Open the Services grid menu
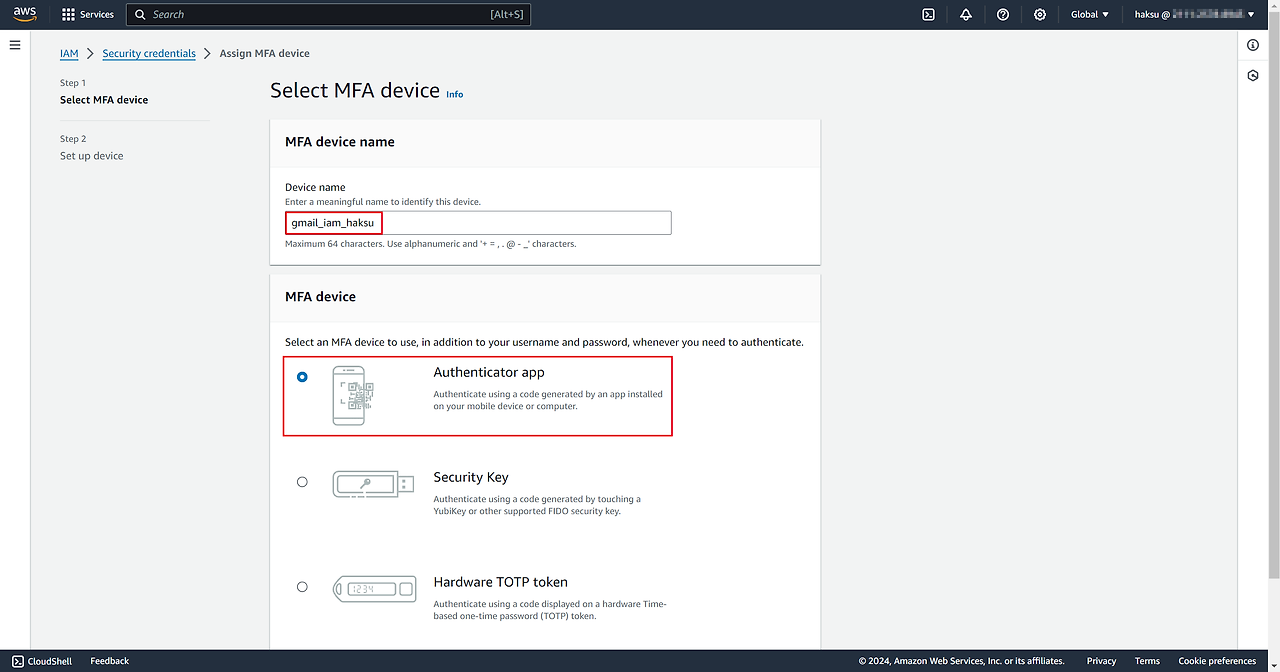The height and width of the screenshot is (672, 1280). [x=88, y=14]
